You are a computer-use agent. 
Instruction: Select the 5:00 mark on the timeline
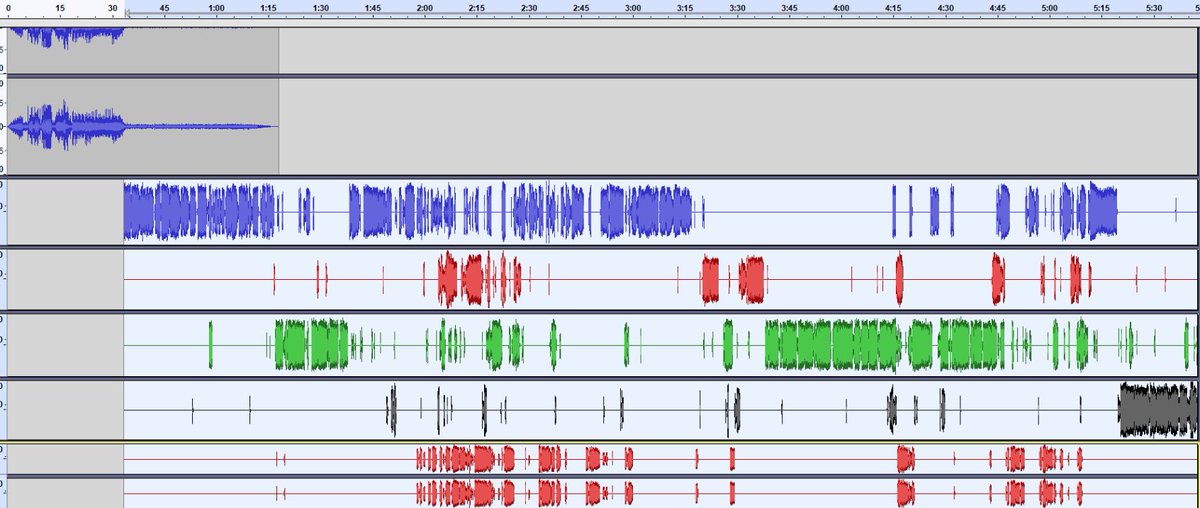[x=1048, y=7]
